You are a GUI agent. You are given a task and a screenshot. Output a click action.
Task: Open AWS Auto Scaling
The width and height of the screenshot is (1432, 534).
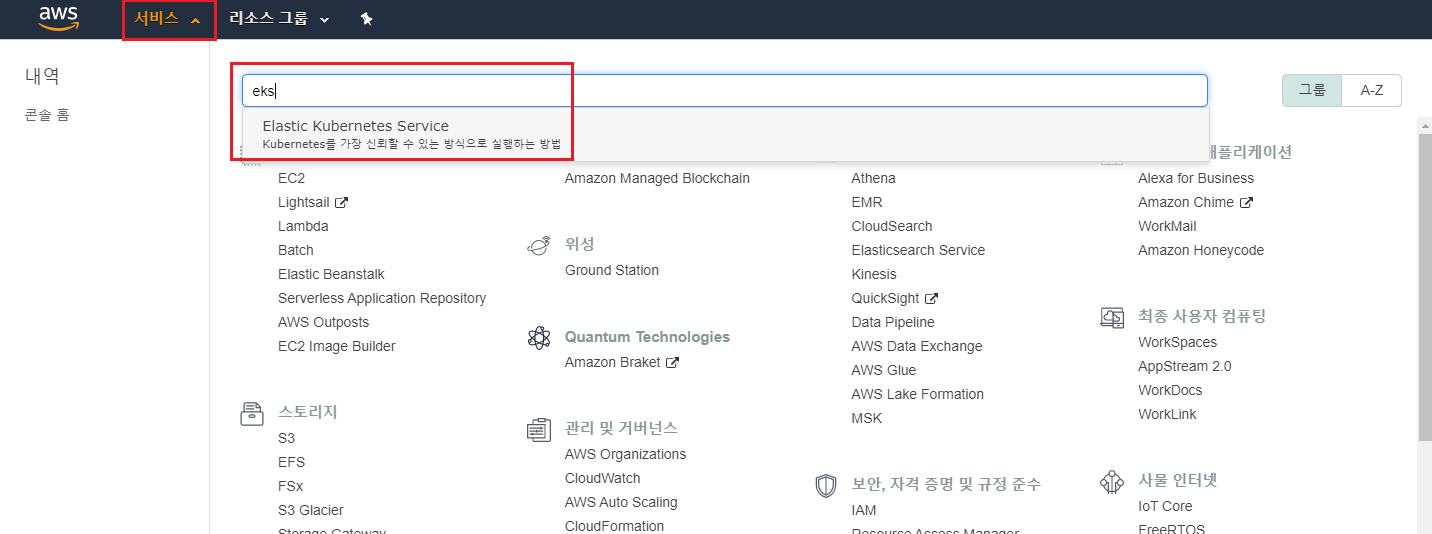(x=621, y=502)
